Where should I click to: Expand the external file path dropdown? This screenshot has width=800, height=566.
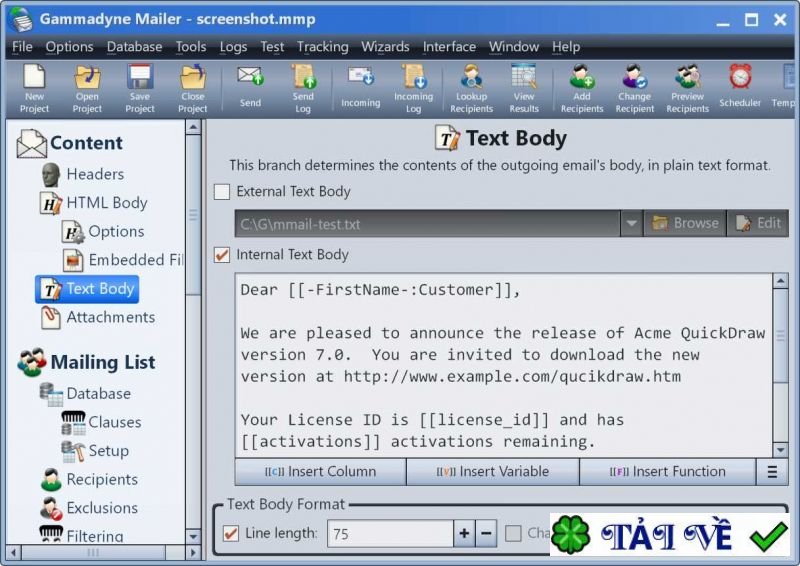(632, 224)
